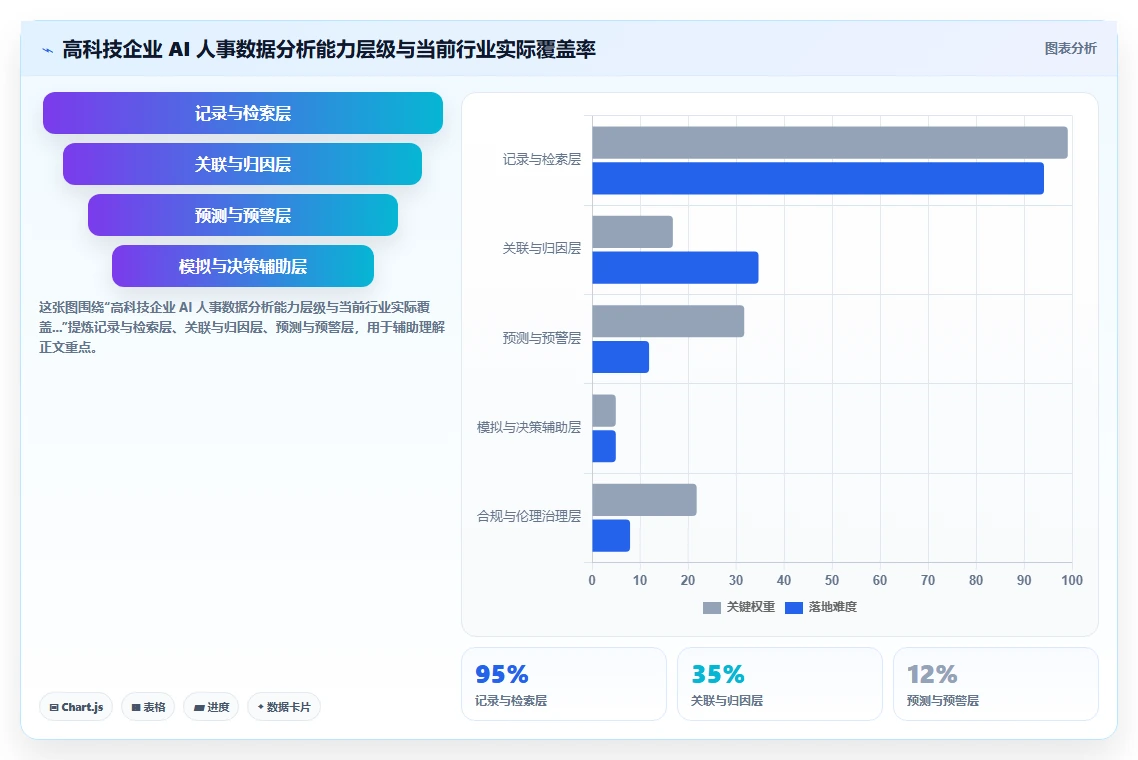Click the description paragraph below the funnel

[x=242, y=327]
